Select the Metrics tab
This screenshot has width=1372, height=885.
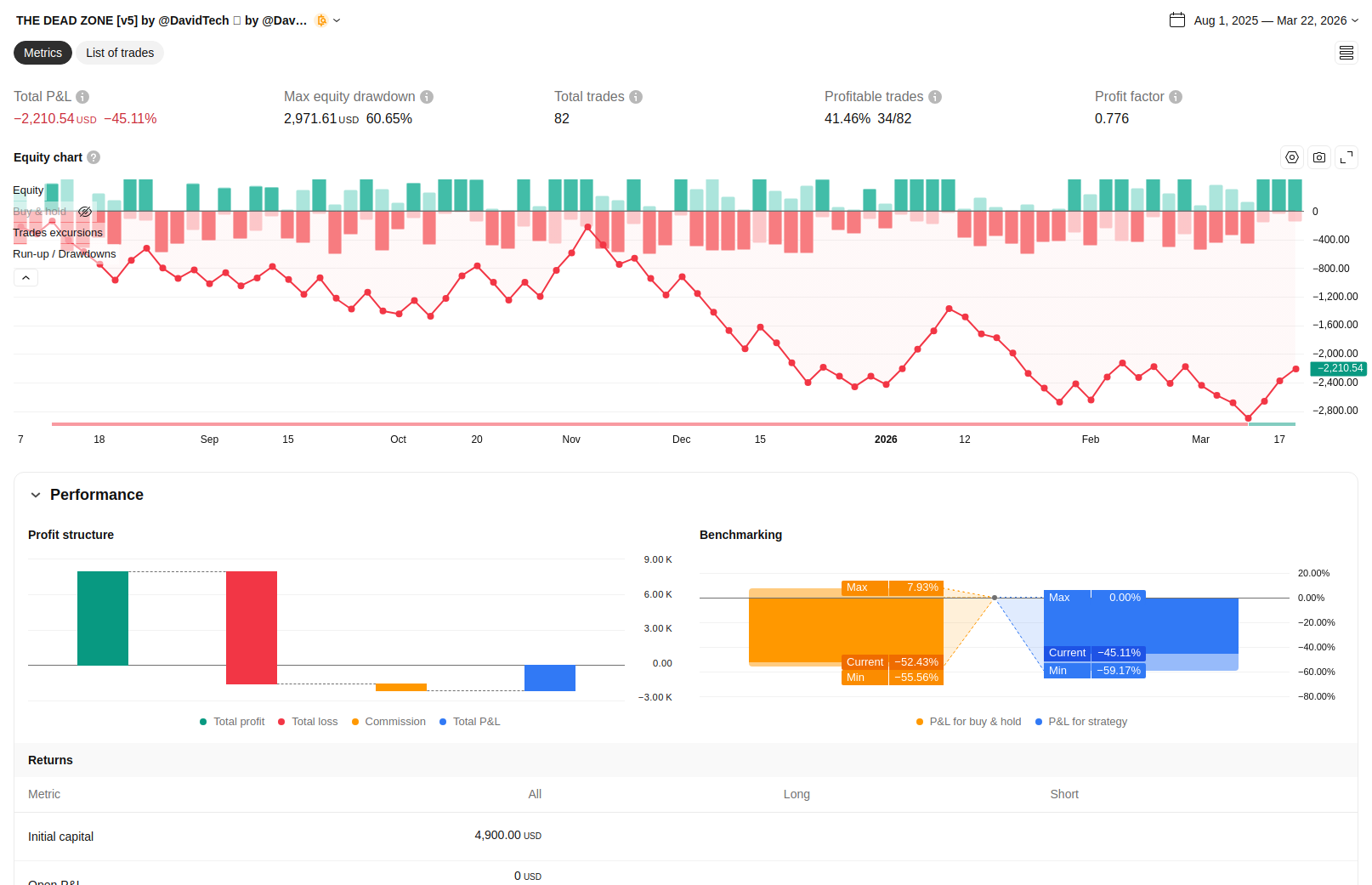43,53
